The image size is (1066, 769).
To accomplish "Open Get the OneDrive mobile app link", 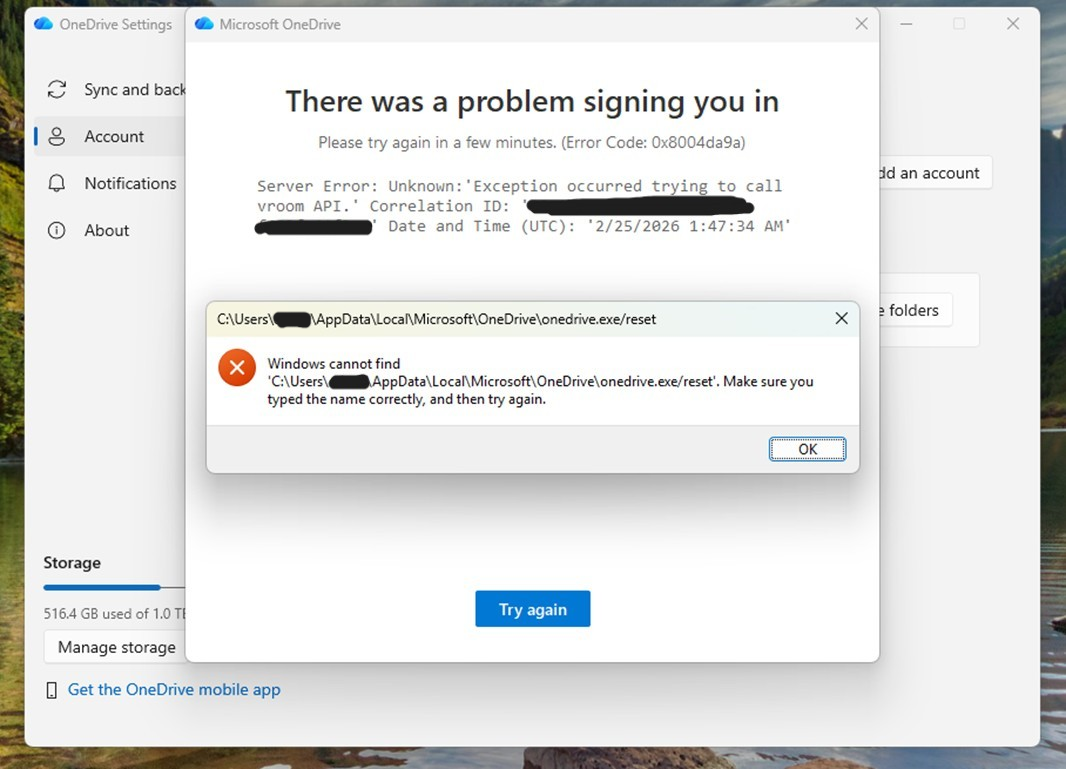I will pos(174,689).
